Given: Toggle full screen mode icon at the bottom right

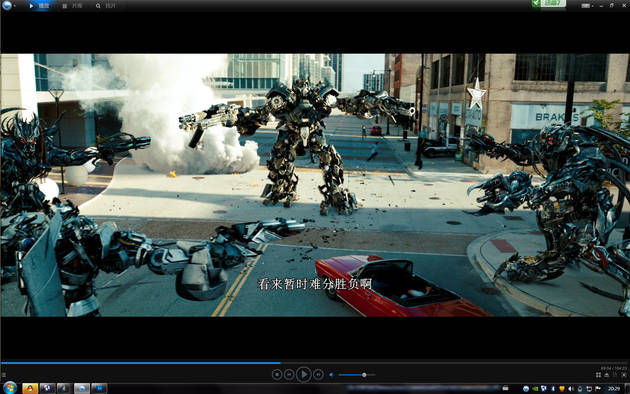Looking at the screenshot, I should tap(623, 375).
